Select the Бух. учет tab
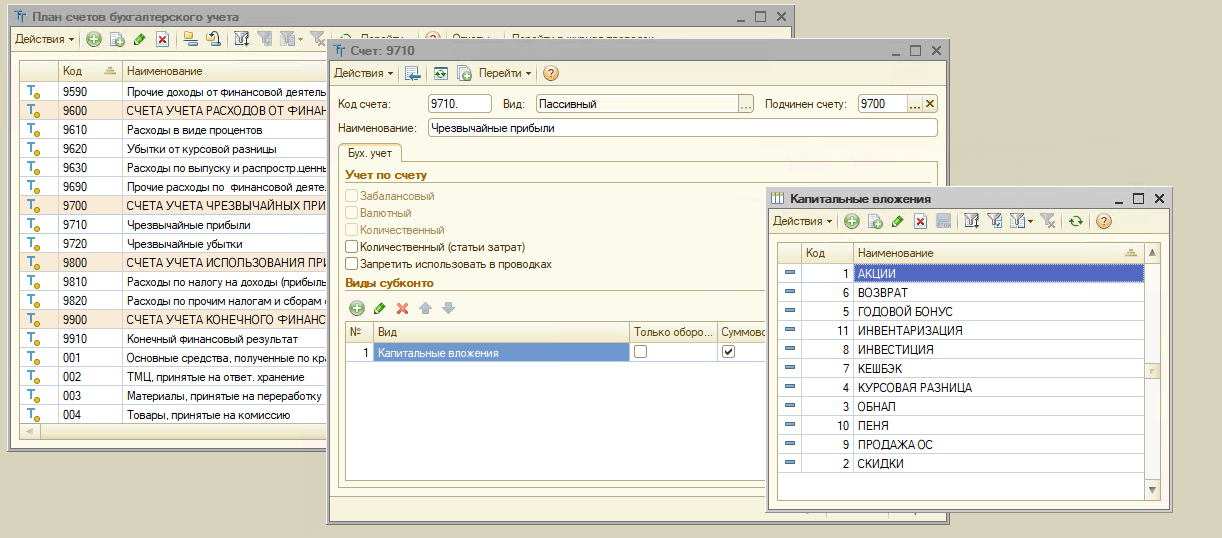Screen dimensions: 1222x538 click(x=370, y=153)
